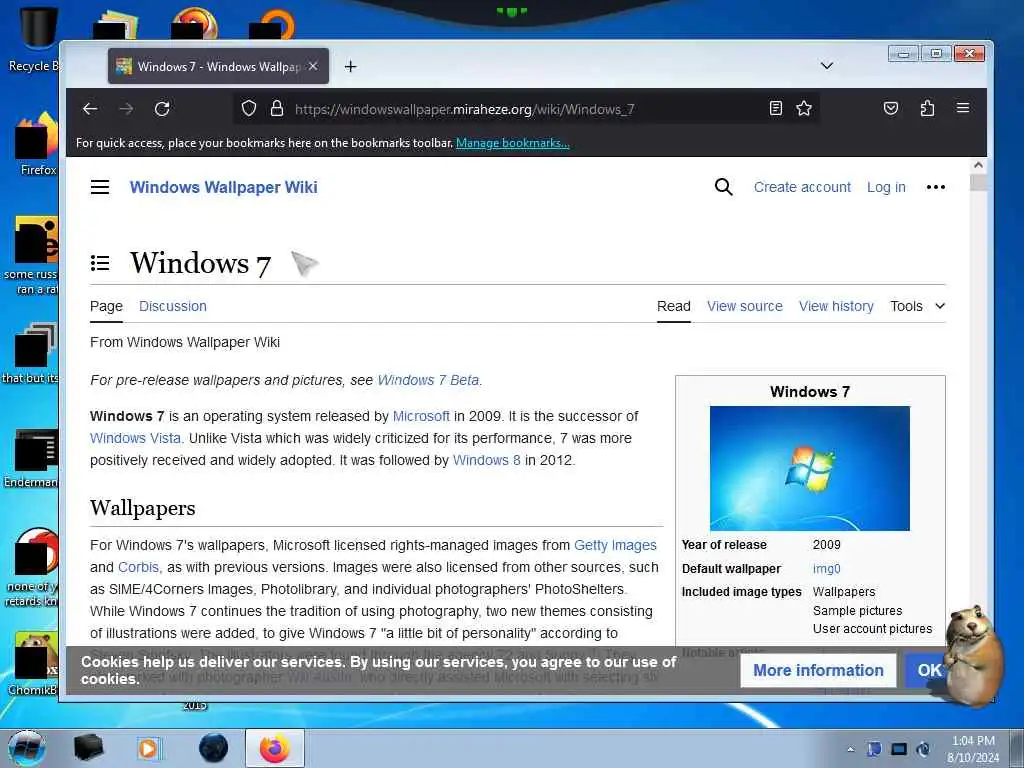Screen dimensions: 1024x768
Task: Click the hamster desktop mascot character
Action: point(973,656)
